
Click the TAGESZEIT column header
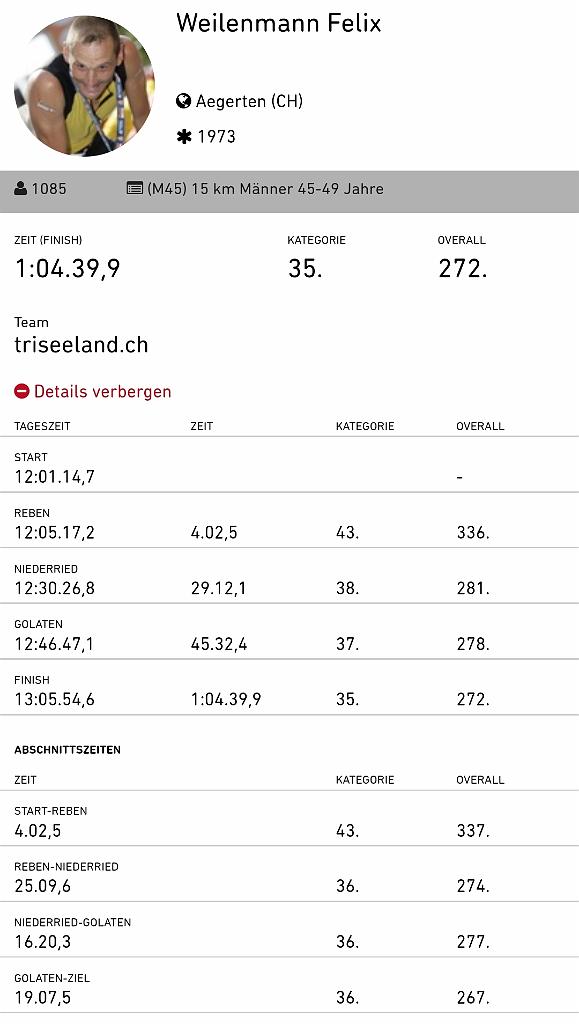[x=42, y=426]
